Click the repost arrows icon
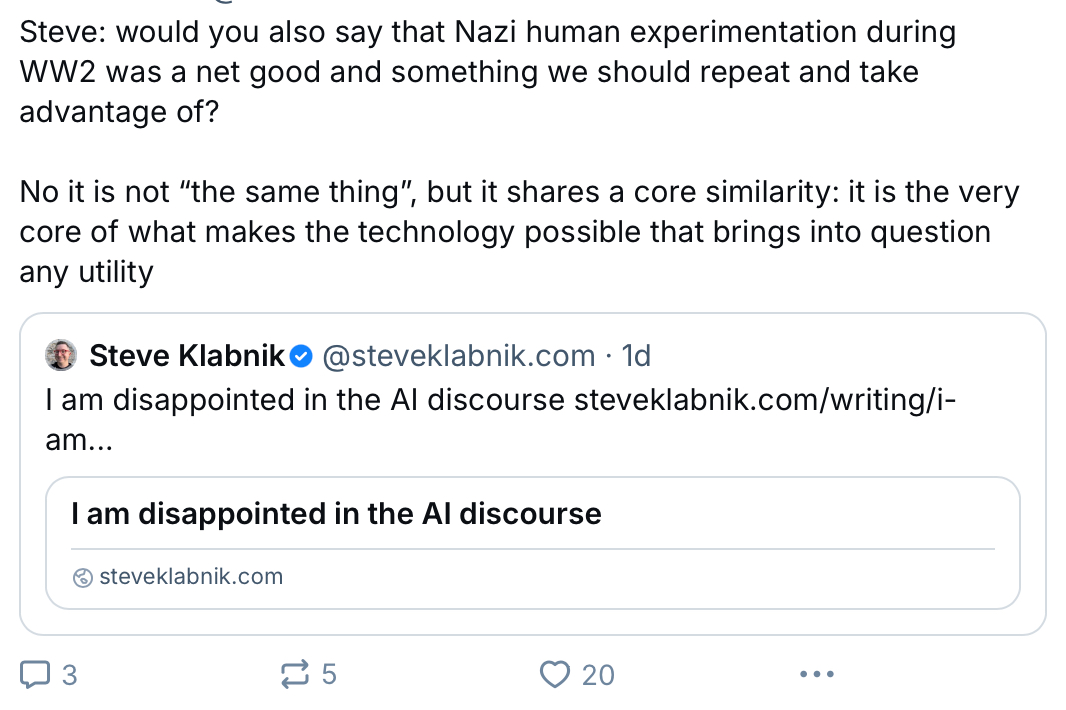The image size is (1066, 710). point(295,675)
